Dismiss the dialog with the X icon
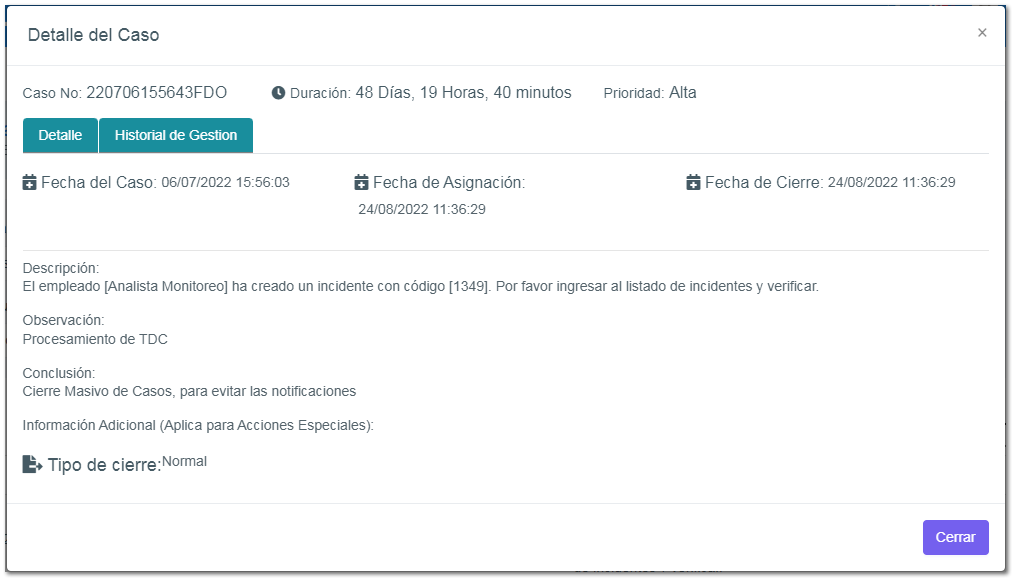 click(982, 33)
